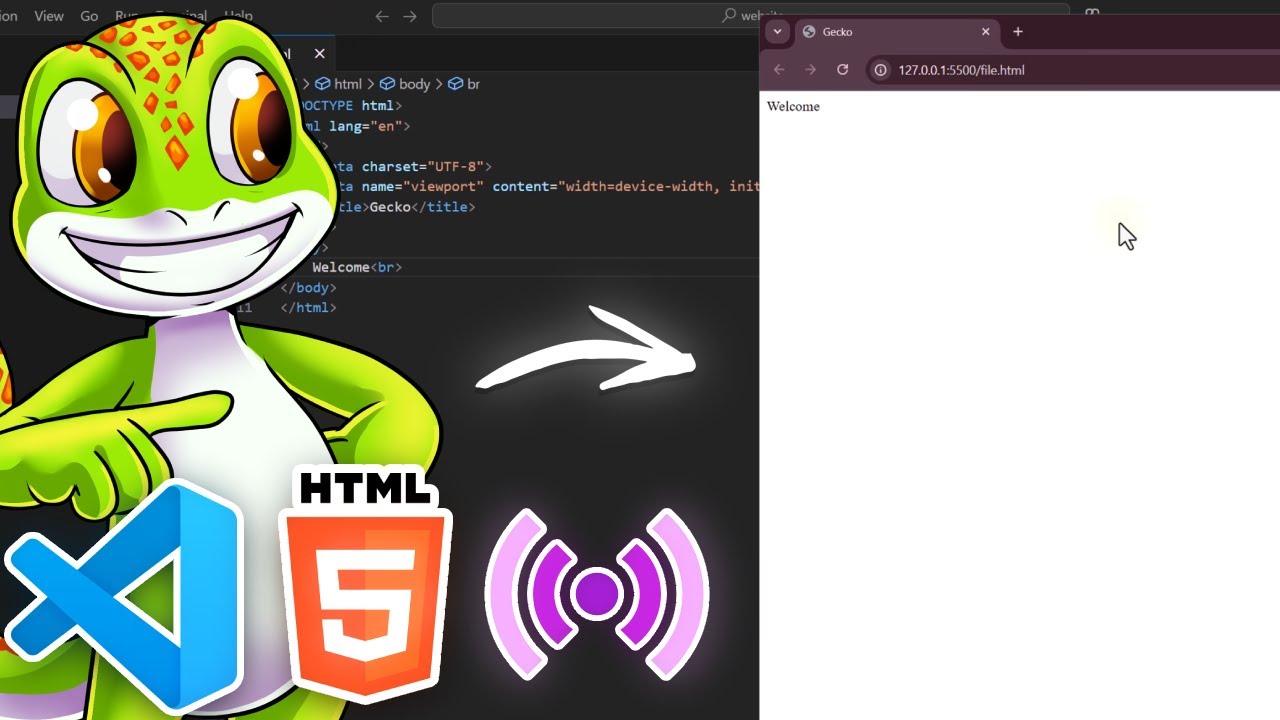This screenshot has width=1280, height=720.
Task: Switch to the Gecko browser tab
Action: point(896,32)
